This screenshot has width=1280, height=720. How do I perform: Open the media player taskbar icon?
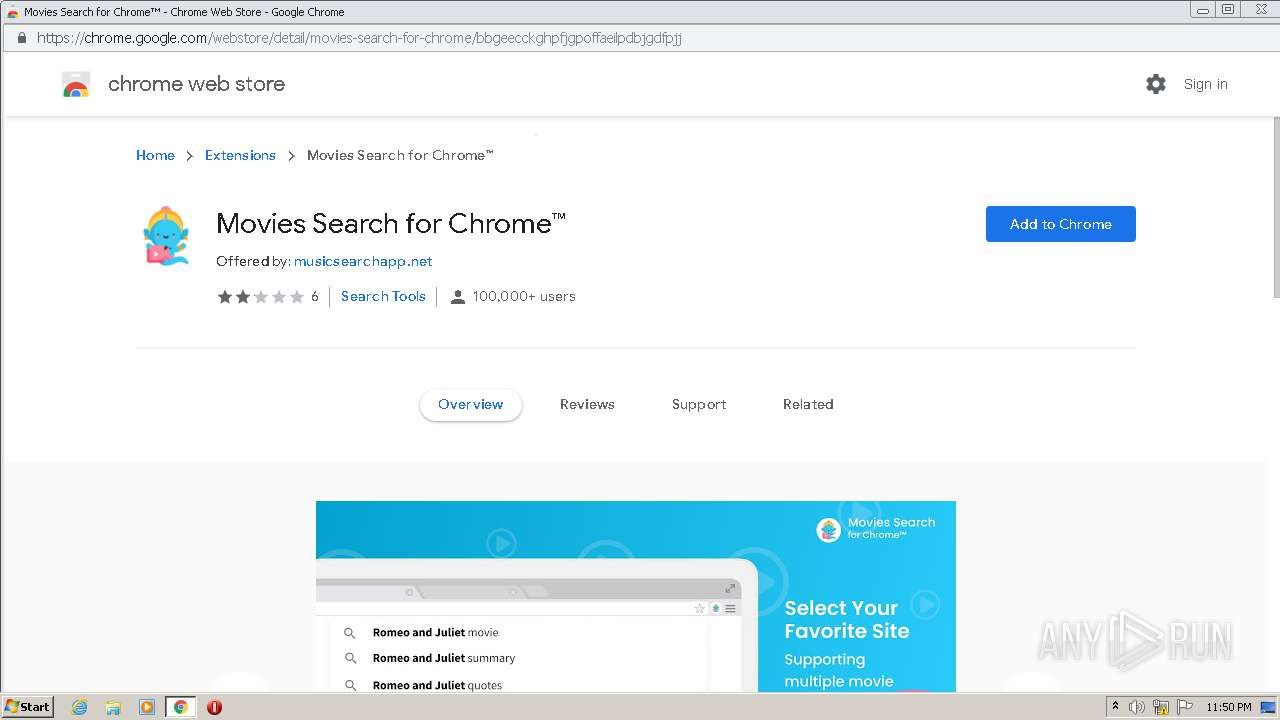[x=147, y=707]
